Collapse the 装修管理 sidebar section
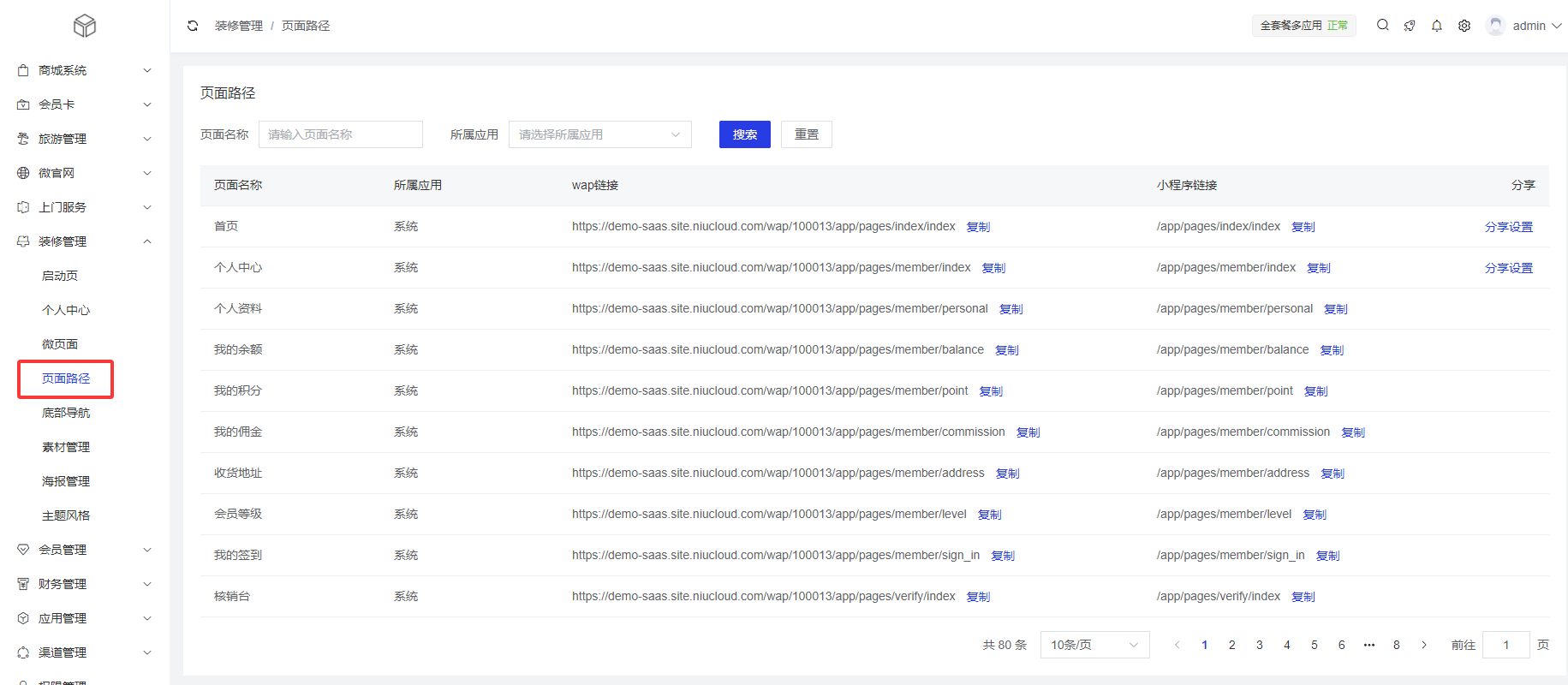 tap(85, 241)
